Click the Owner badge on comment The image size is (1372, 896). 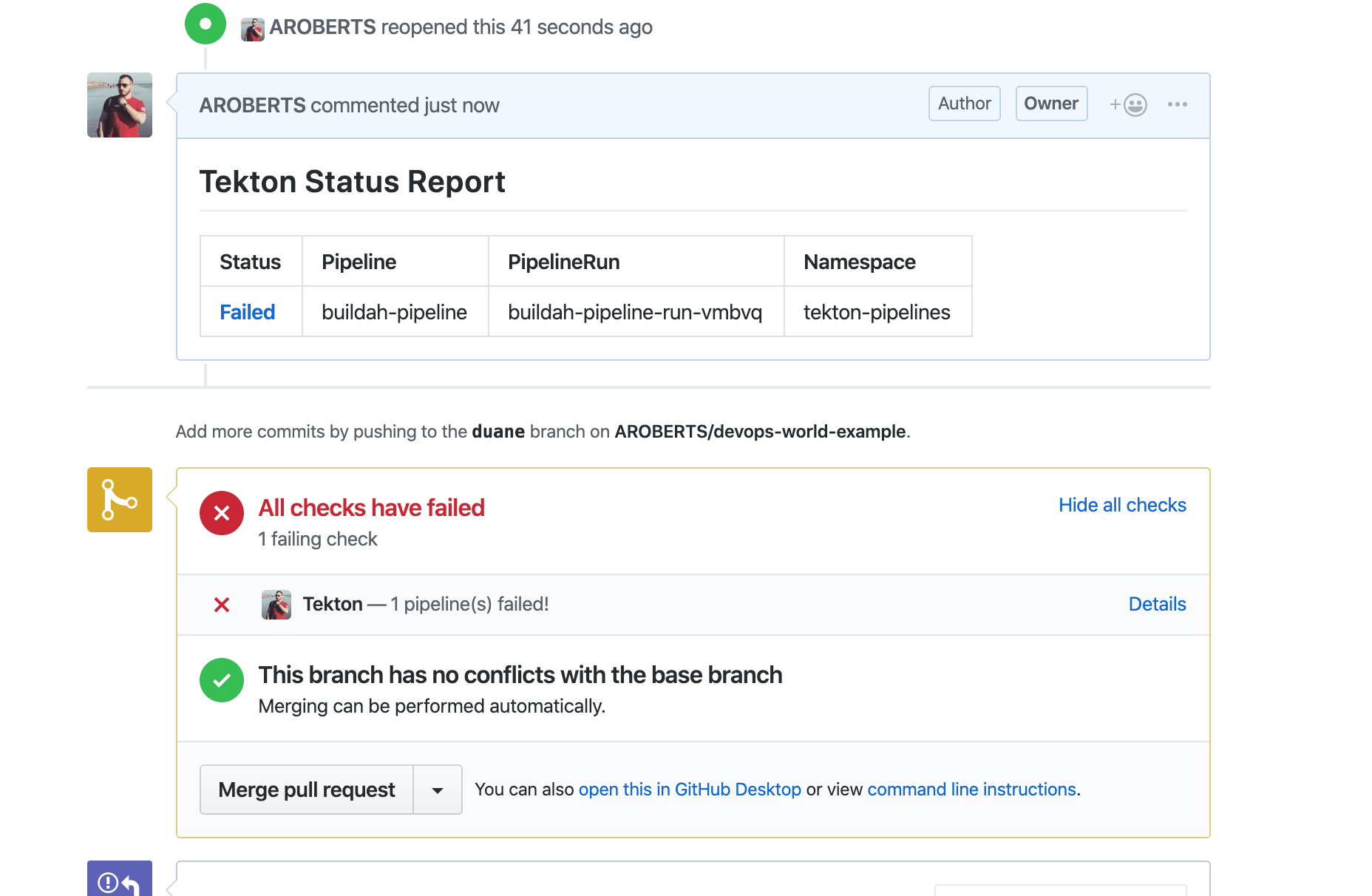(1051, 103)
